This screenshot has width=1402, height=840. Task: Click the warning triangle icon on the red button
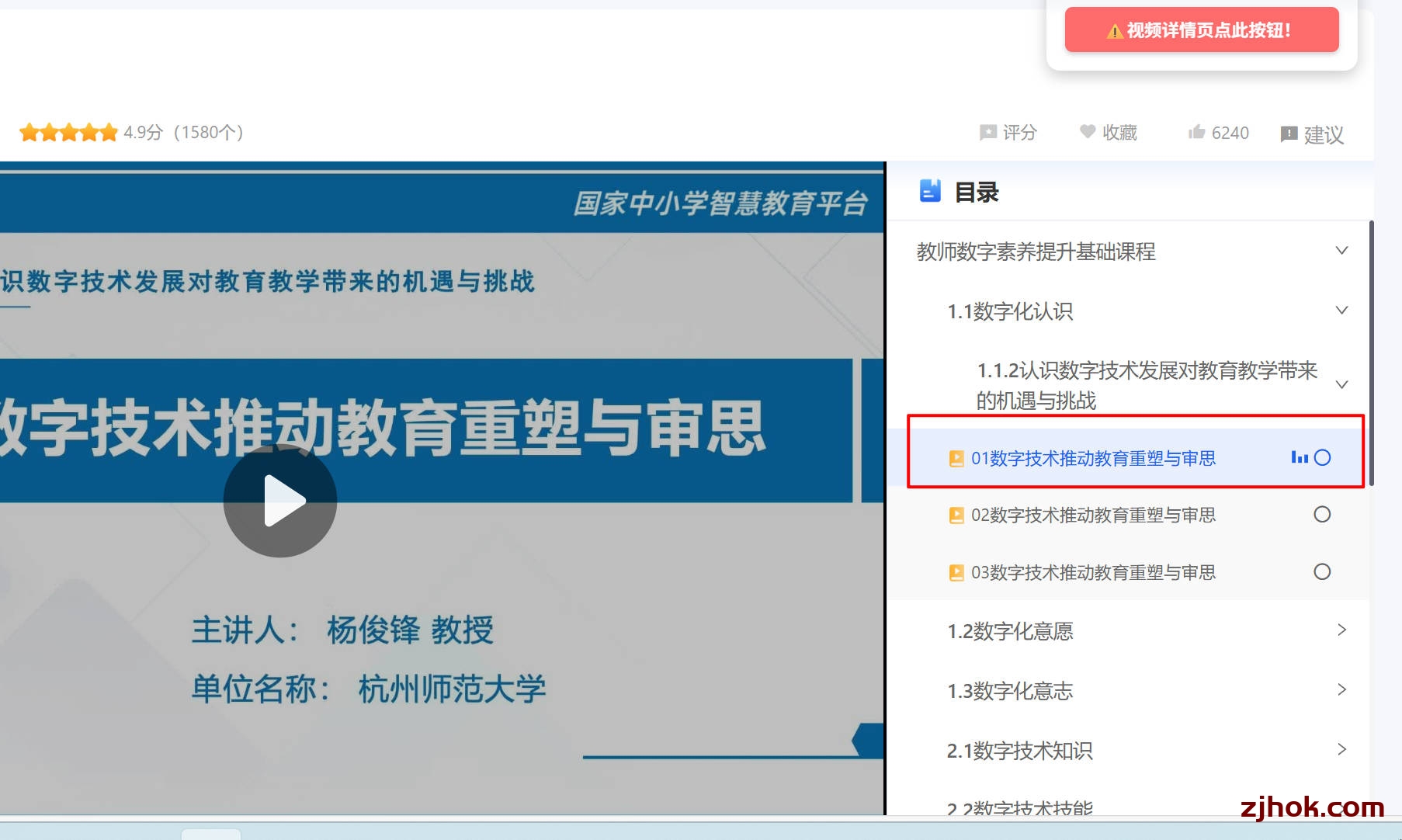pyautogui.click(x=1115, y=31)
